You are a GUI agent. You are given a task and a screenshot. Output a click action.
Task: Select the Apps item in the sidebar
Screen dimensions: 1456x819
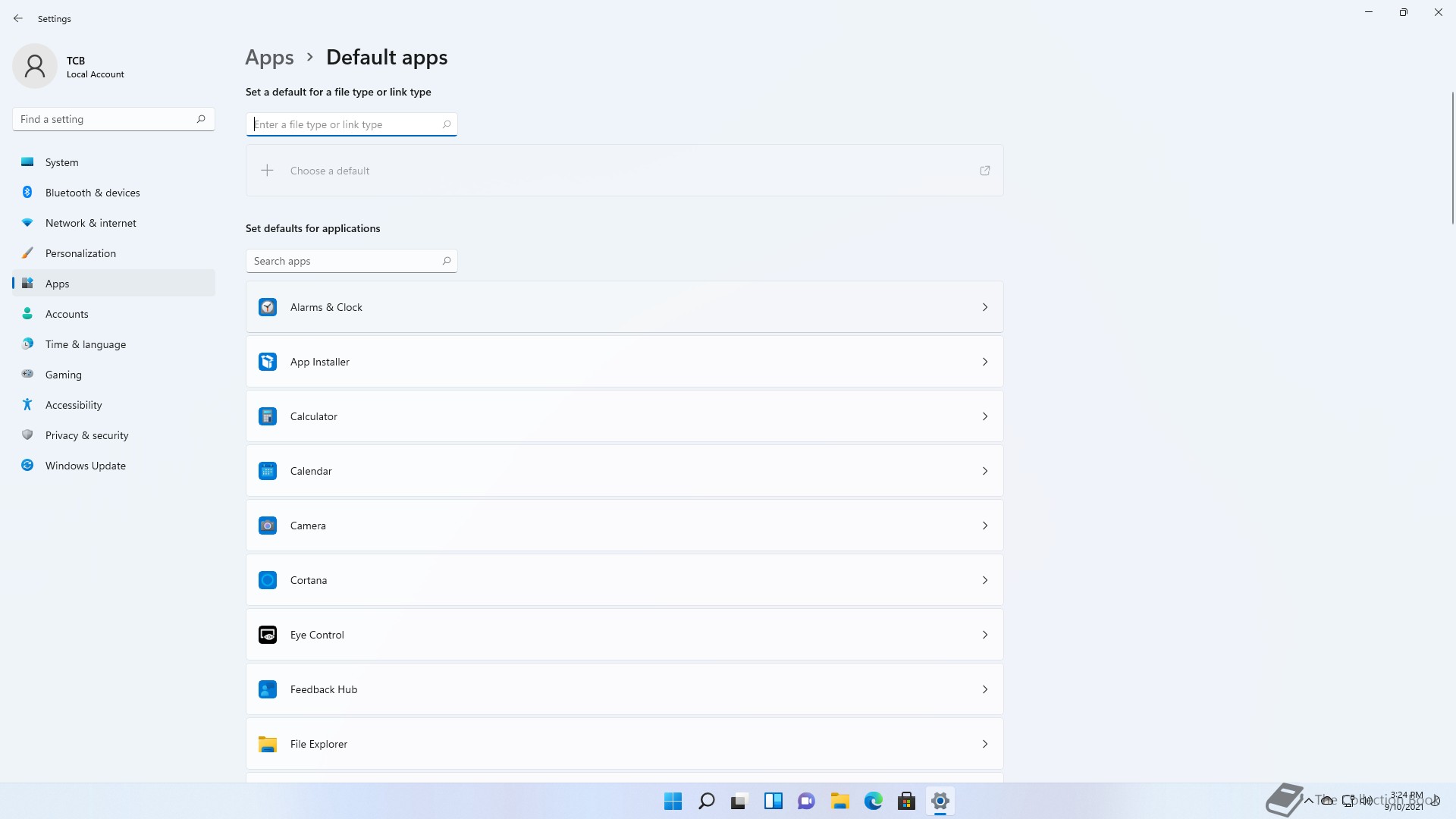click(114, 284)
